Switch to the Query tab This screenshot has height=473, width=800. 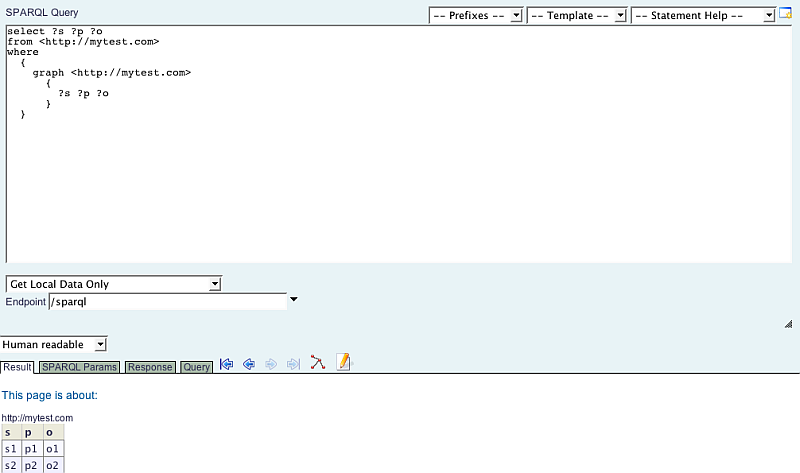coord(196,367)
